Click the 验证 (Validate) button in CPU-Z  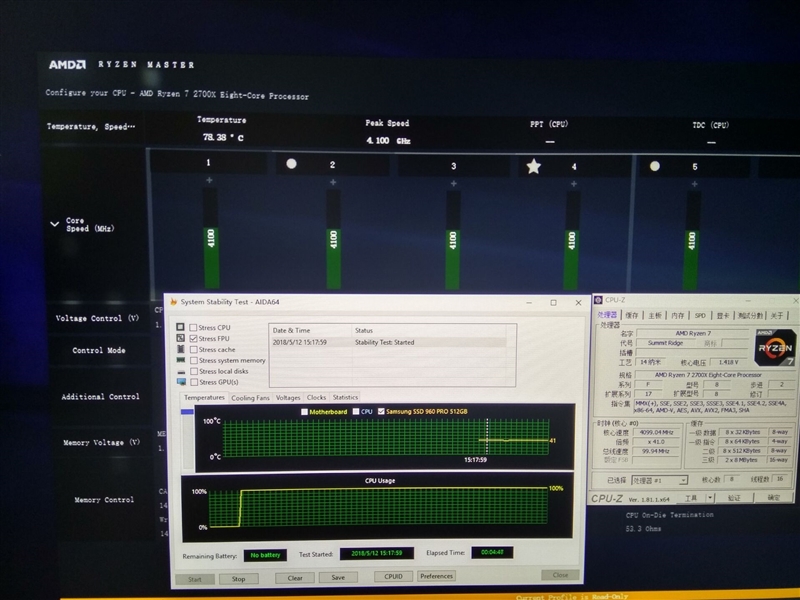click(734, 497)
